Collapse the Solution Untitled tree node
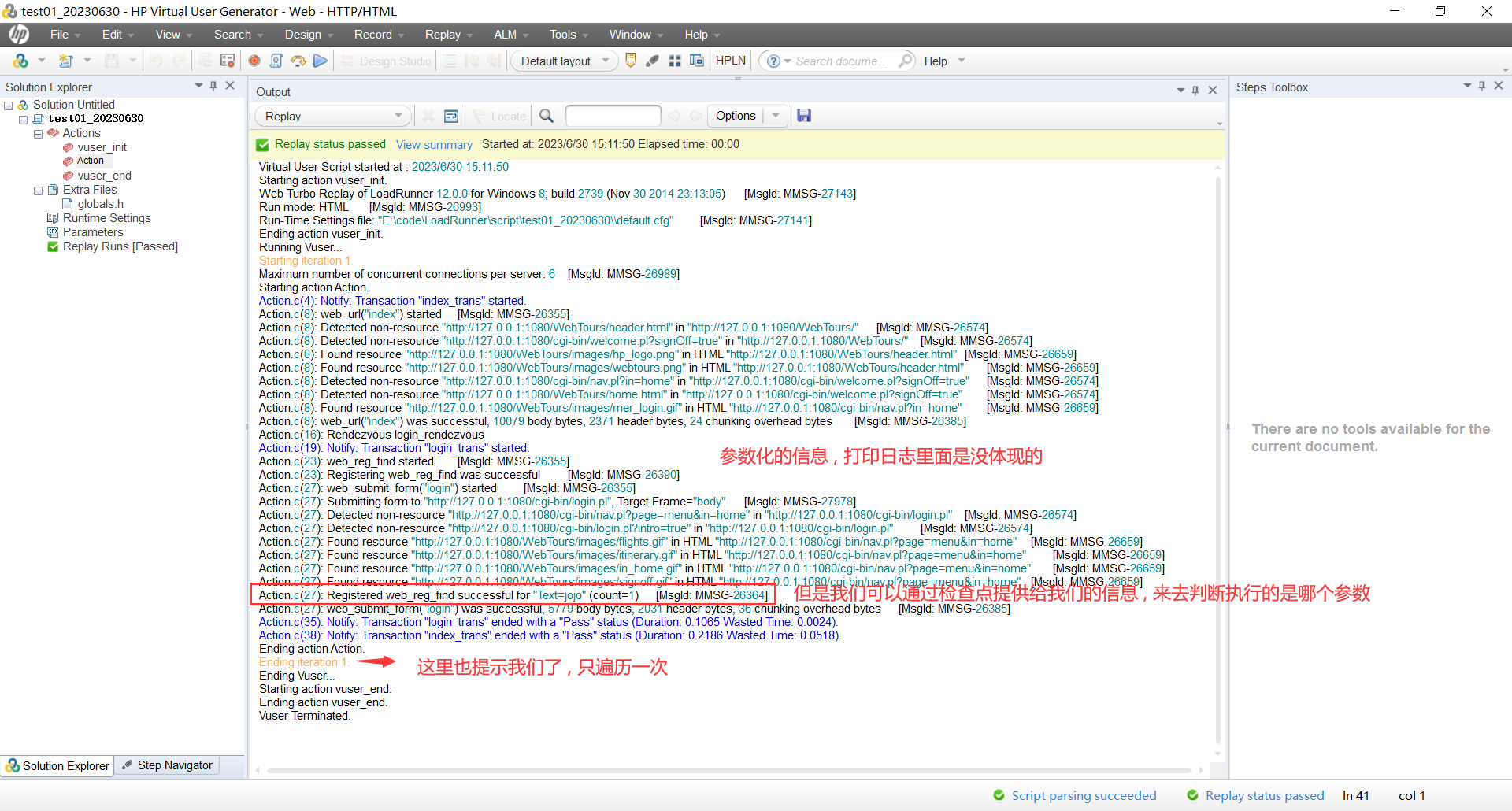This screenshot has height=811, width=1512. pyautogui.click(x=9, y=105)
